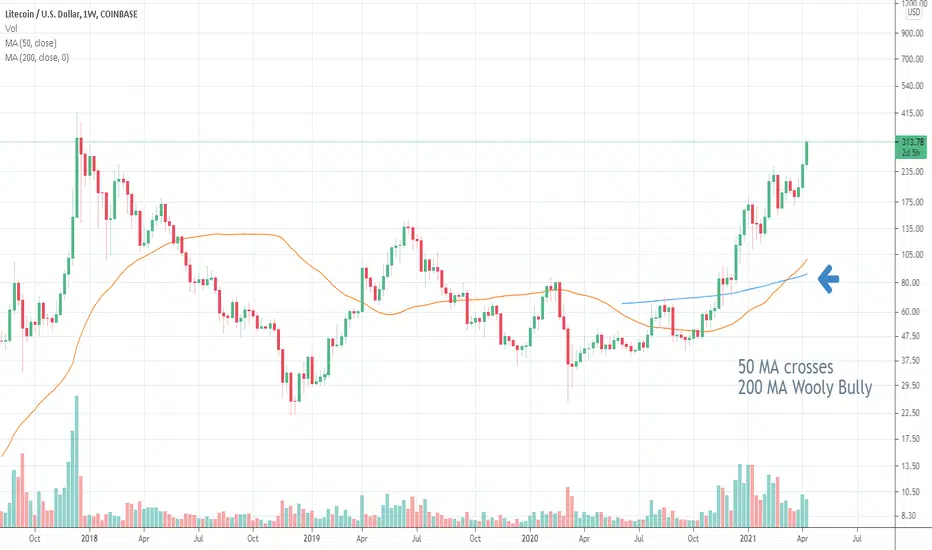
Task: Click the 2021 label on time axis
Action: tap(748, 539)
